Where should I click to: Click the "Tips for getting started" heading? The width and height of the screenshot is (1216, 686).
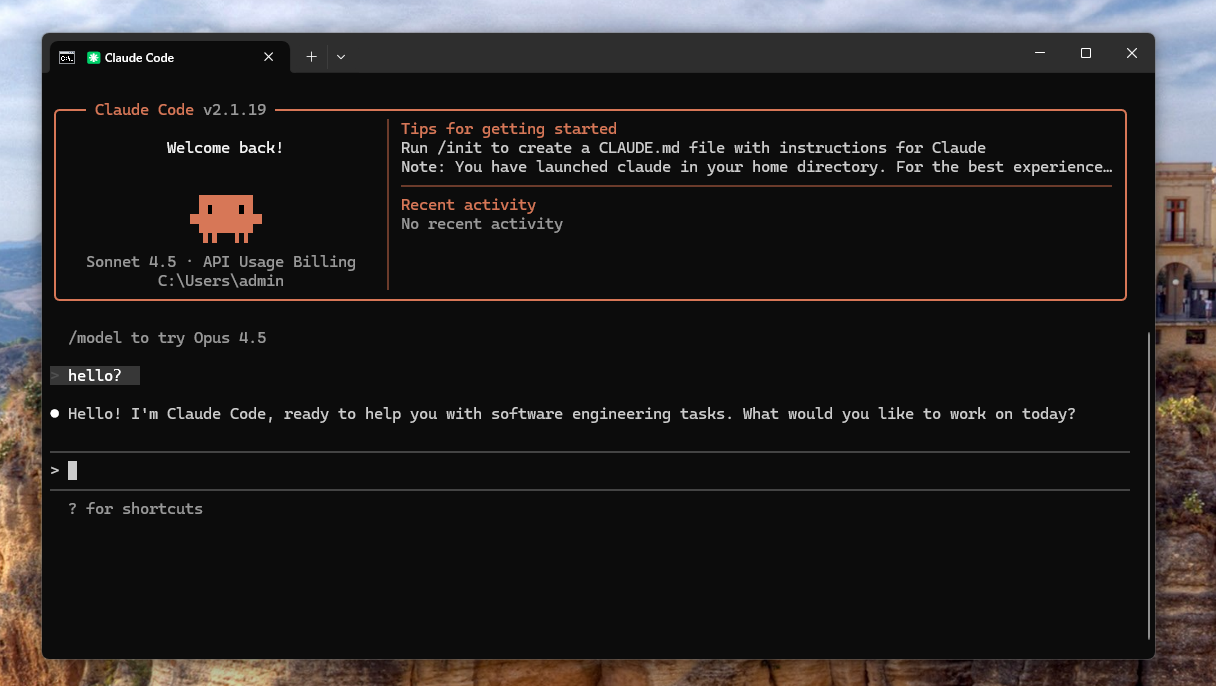click(508, 128)
